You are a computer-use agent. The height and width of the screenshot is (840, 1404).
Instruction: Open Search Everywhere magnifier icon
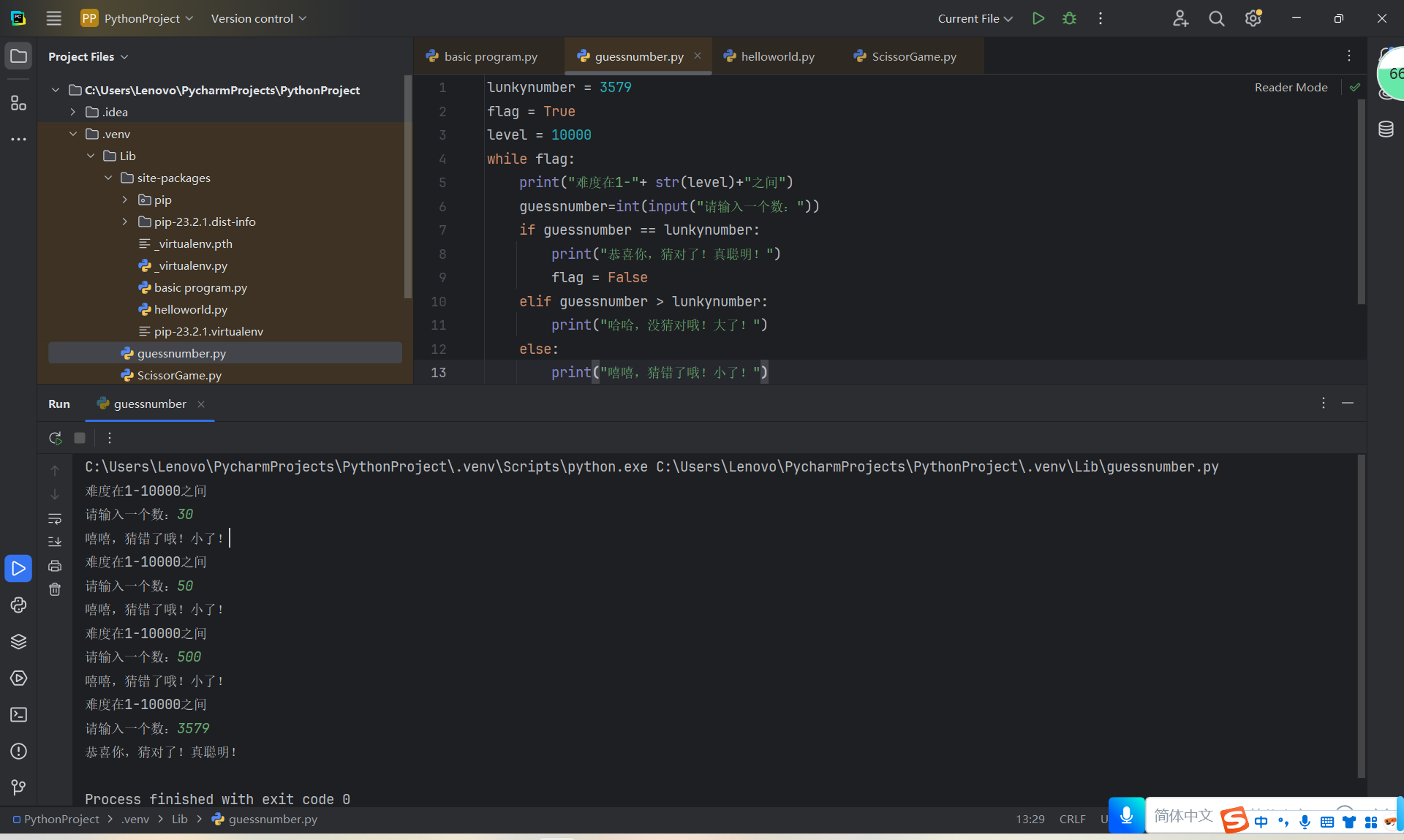tap(1216, 18)
